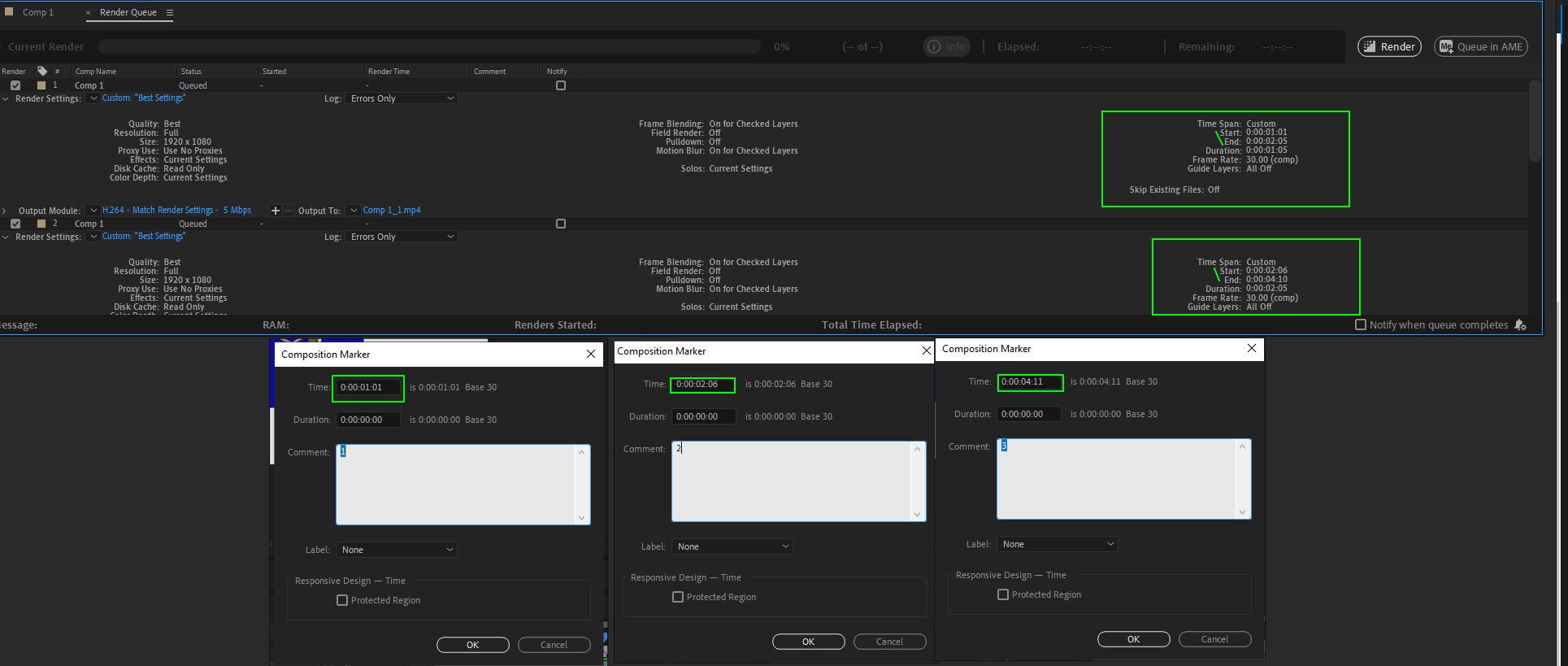The width and height of the screenshot is (1568, 666).
Task: Open Log dropdown for queue item 1
Action: 402,98
